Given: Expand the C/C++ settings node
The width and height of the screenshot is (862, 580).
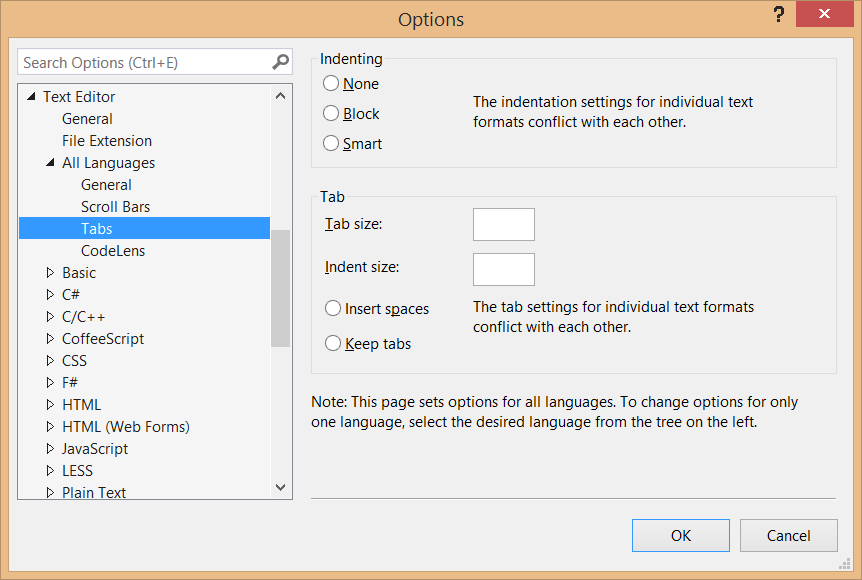Looking at the screenshot, I should point(51,316).
